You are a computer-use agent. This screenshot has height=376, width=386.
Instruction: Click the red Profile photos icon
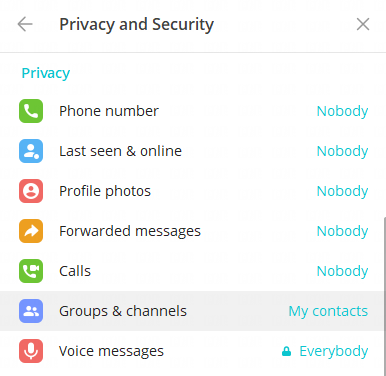(31, 191)
